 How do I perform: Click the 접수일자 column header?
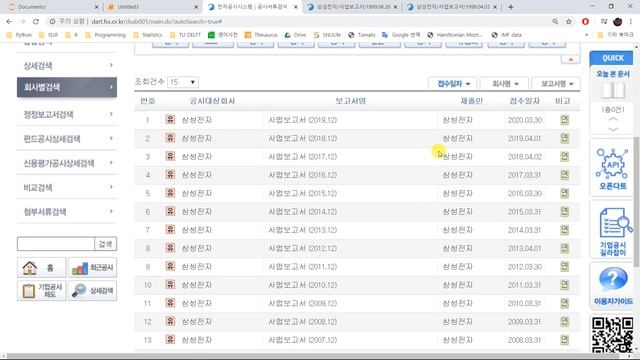tap(524, 101)
